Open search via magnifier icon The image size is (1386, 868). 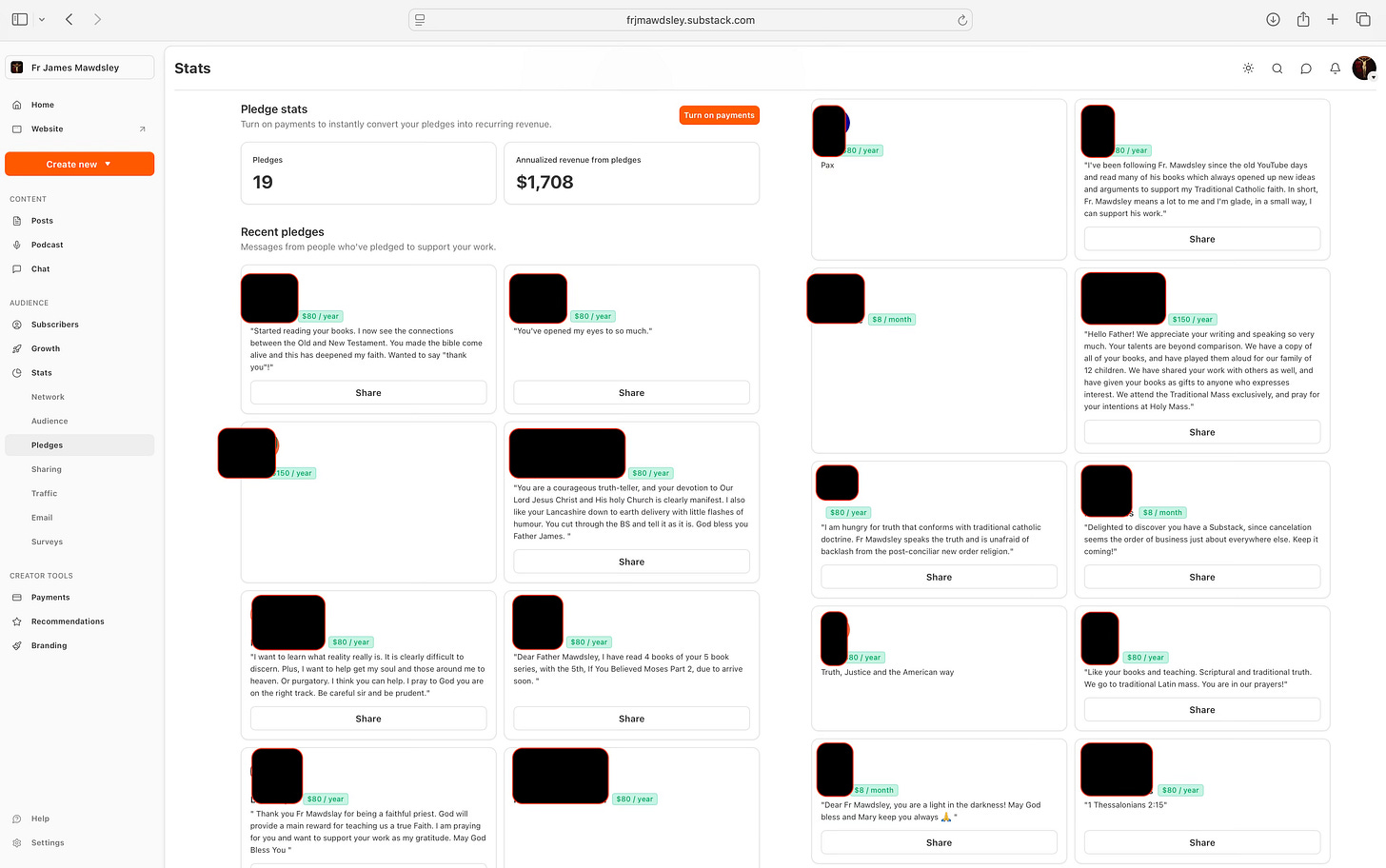1277,69
